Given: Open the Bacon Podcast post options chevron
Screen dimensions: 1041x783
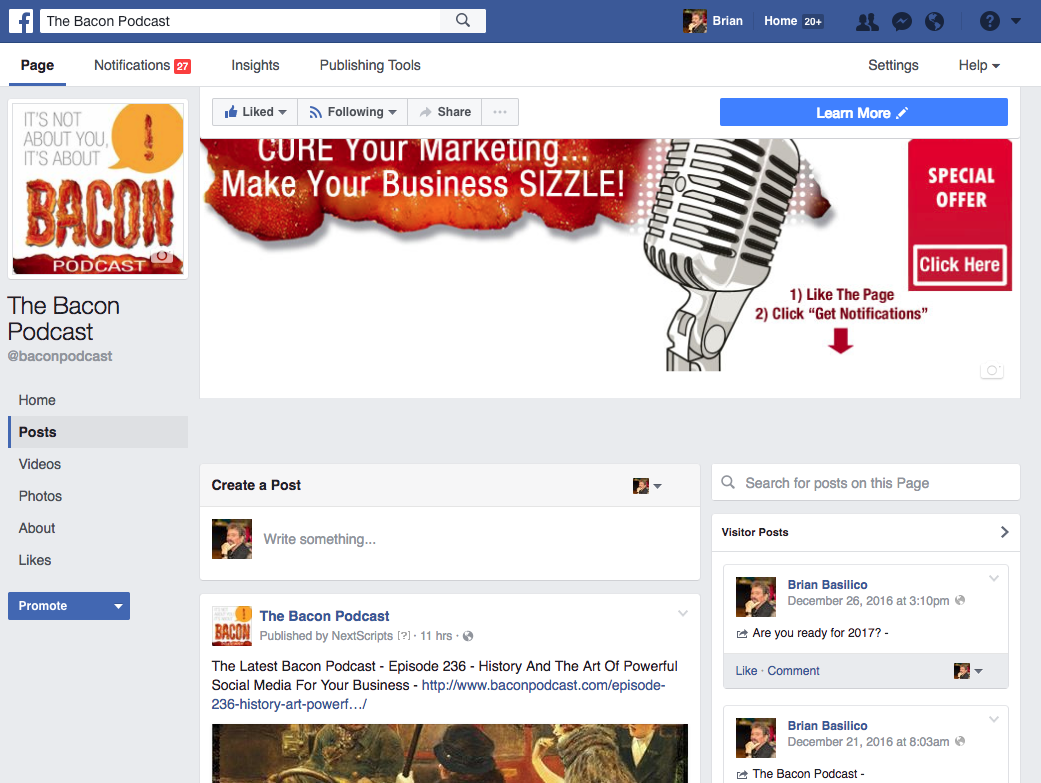Looking at the screenshot, I should coord(682,613).
